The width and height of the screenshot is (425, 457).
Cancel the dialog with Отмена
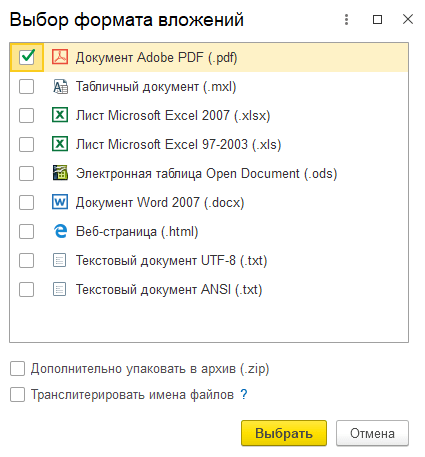tap(372, 433)
